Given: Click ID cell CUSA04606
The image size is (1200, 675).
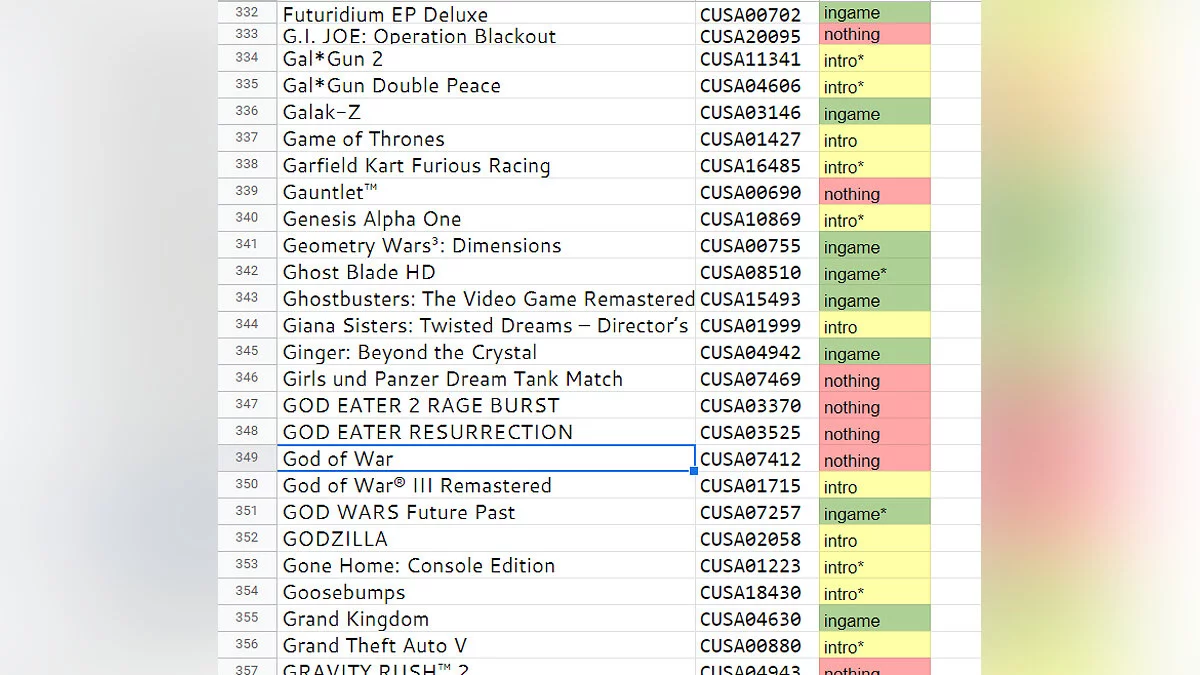Looking at the screenshot, I should click(757, 86).
